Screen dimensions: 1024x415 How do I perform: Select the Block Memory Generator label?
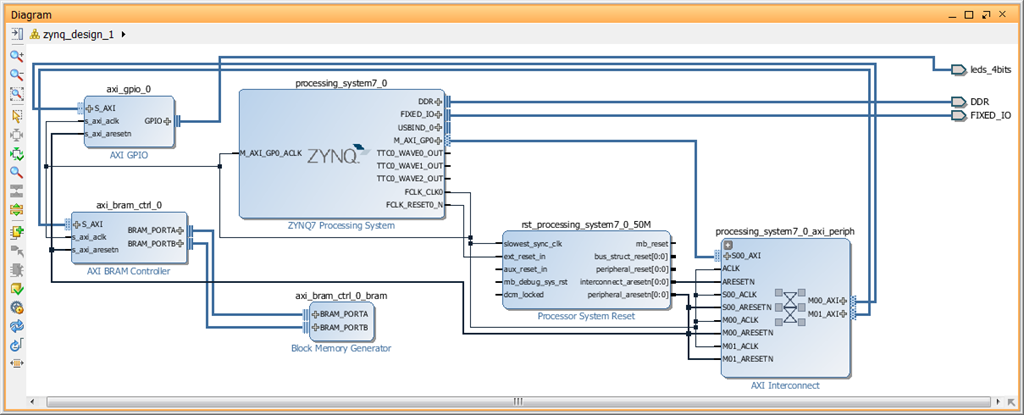pos(340,348)
